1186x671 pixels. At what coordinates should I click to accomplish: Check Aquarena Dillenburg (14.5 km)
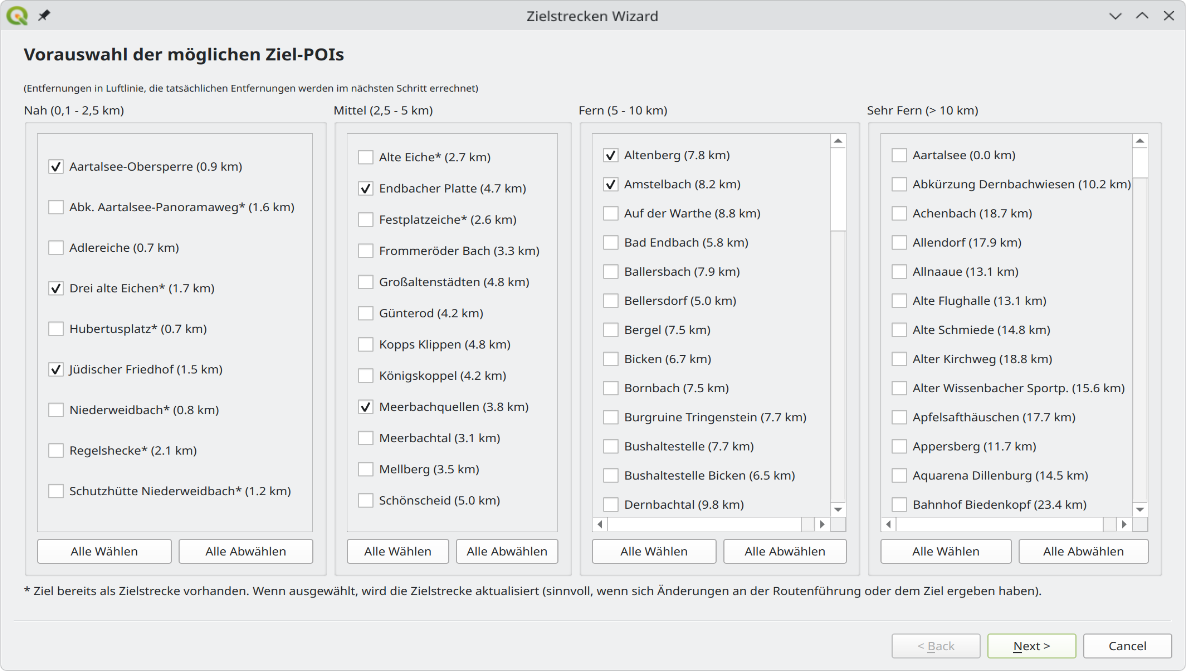899,475
